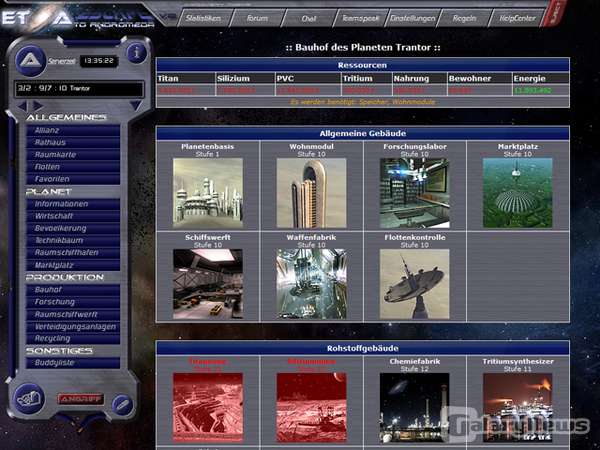The height and width of the screenshot is (450, 600).
Task: Open the Statistiken tab
Action: point(203,17)
